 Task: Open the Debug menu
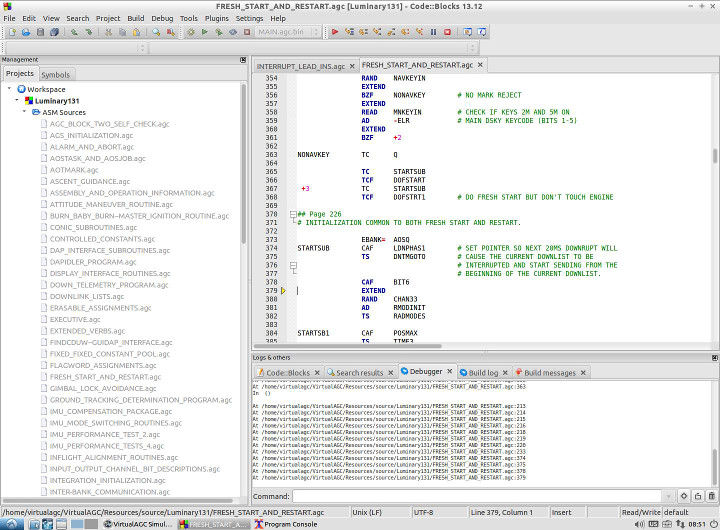(162, 18)
